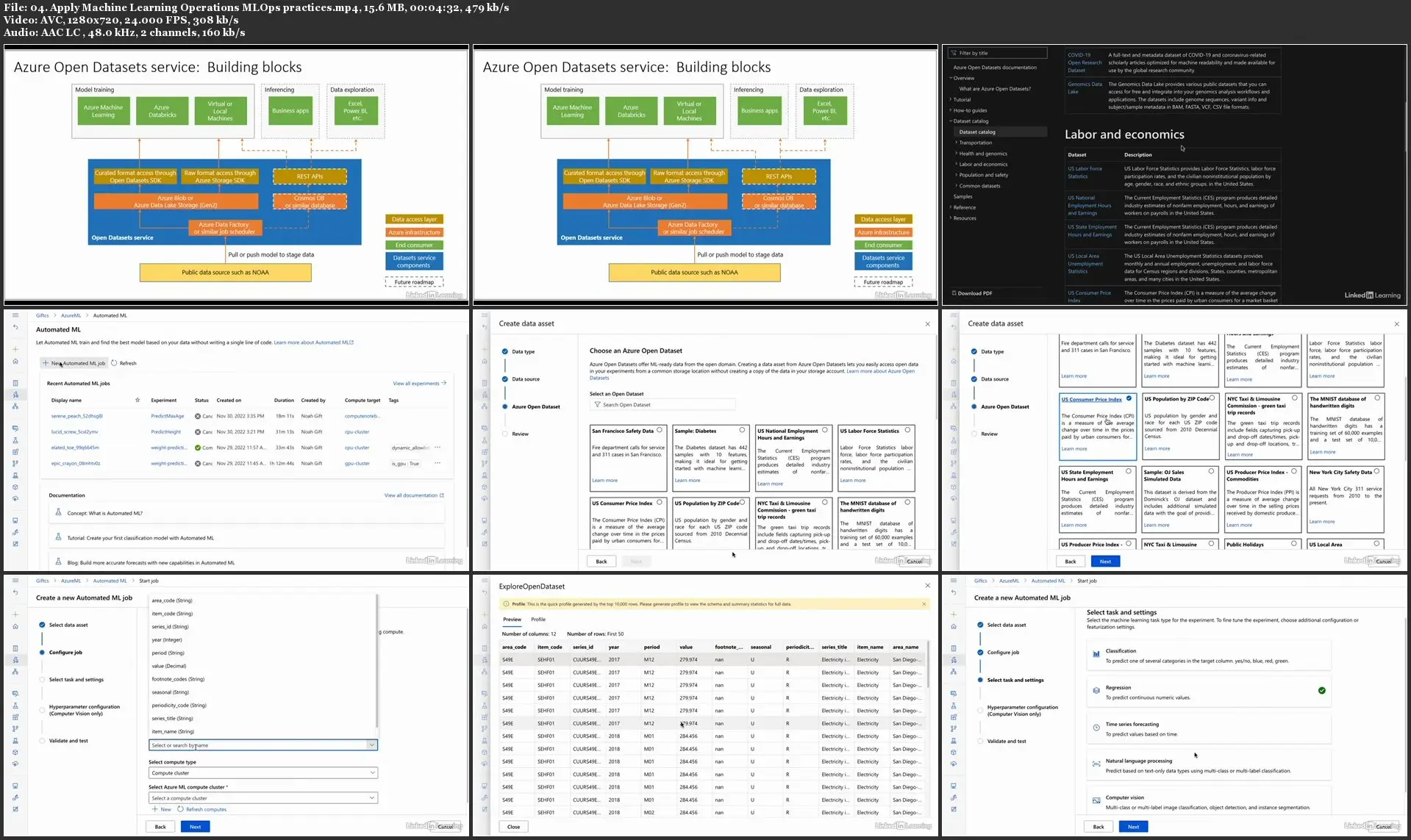This screenshot has height=840, width=1411.
Task: Click Close button in ExploreOpenDataset dialog
Action: 513,827
